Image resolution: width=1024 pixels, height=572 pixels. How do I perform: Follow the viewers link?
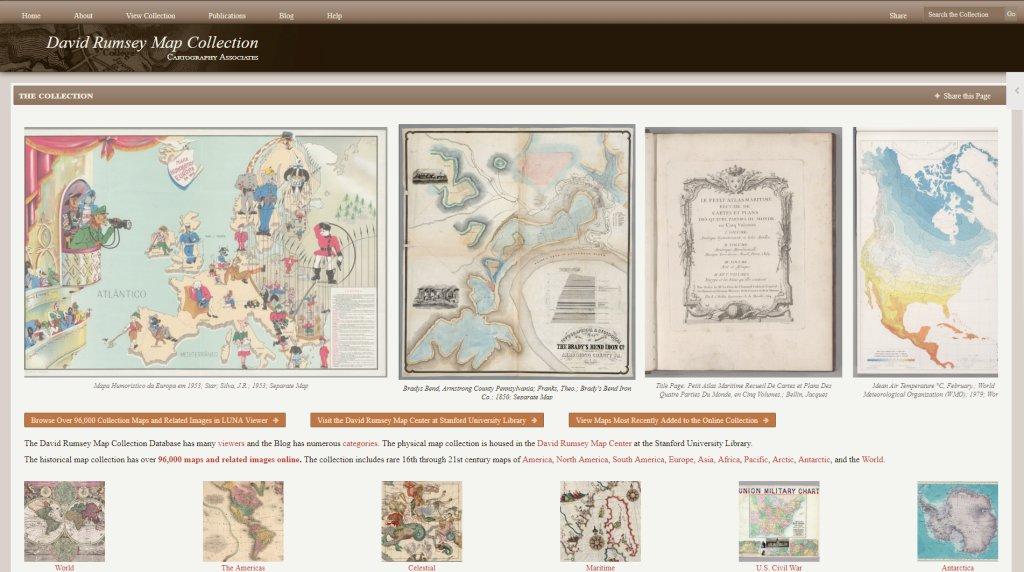(x=231, y=443)
